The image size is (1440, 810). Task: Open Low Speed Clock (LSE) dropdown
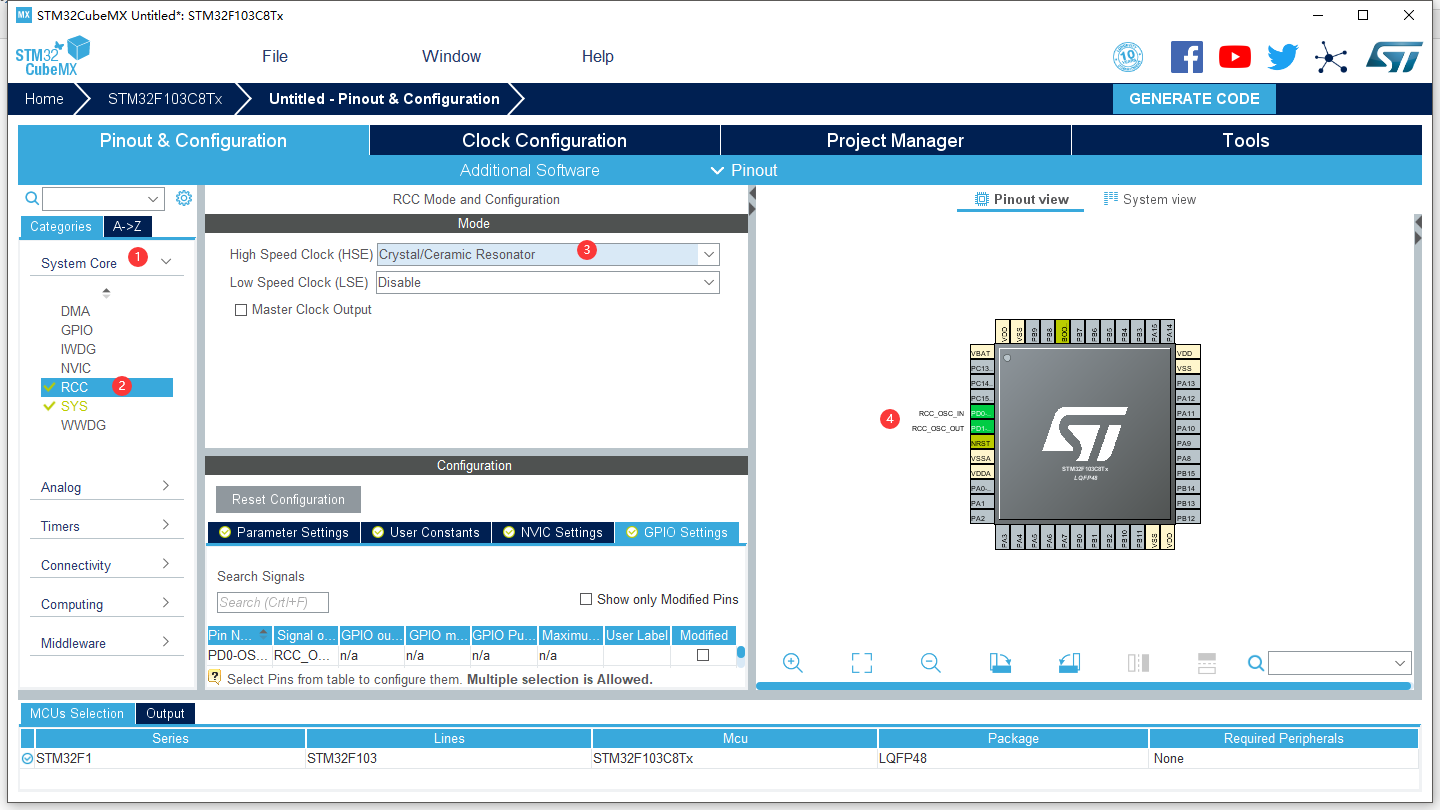point(709,282)
